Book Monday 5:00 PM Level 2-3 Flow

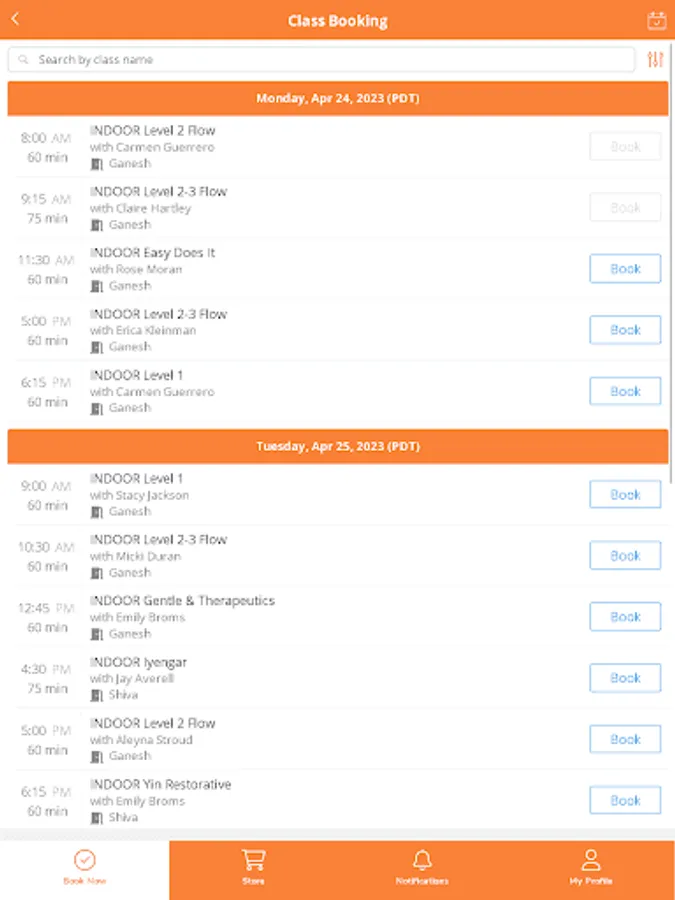click(x=625, y=330)
